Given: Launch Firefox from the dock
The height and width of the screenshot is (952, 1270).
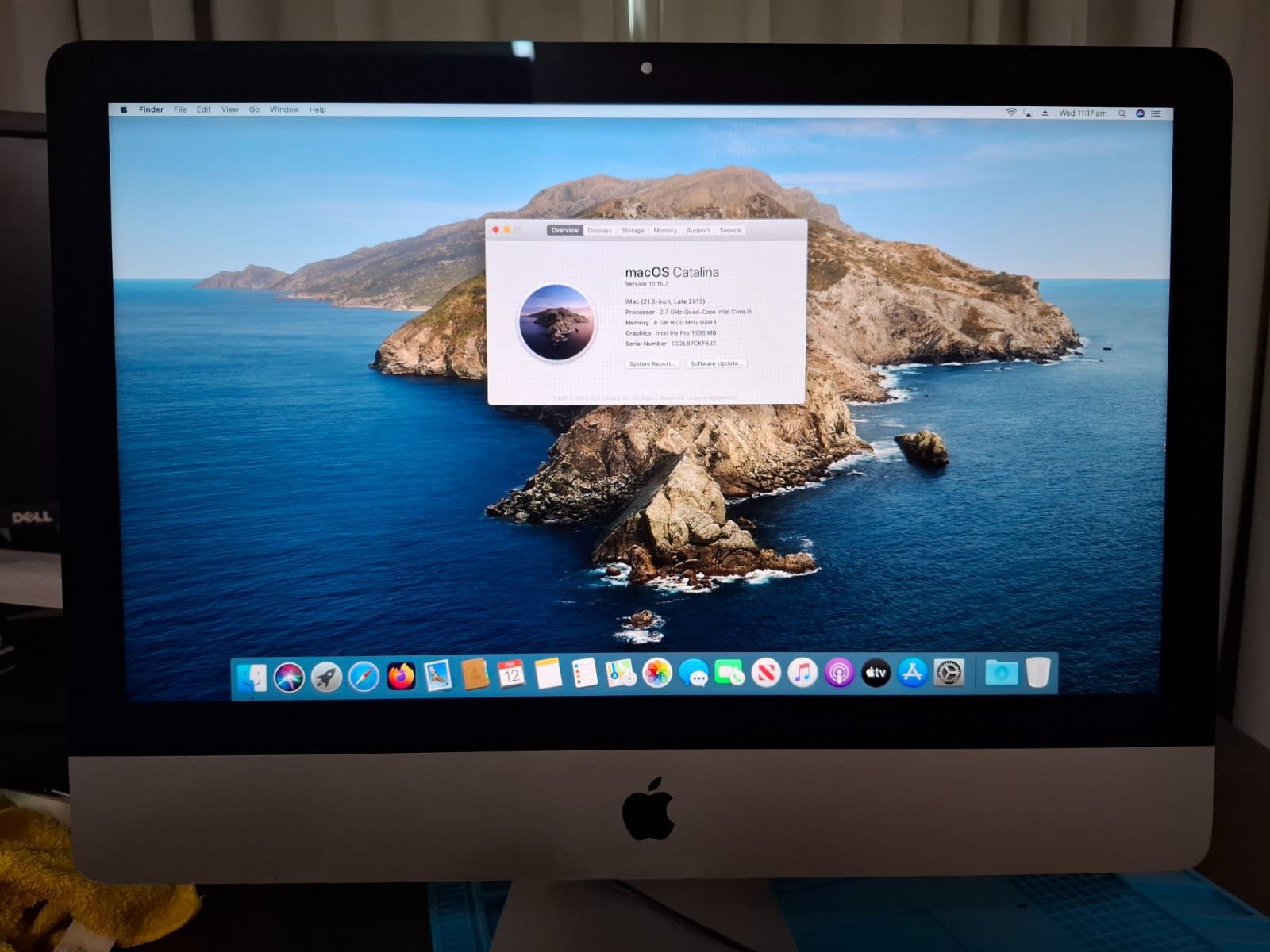Looking at the screenshot, I should (x=401, y=677).
